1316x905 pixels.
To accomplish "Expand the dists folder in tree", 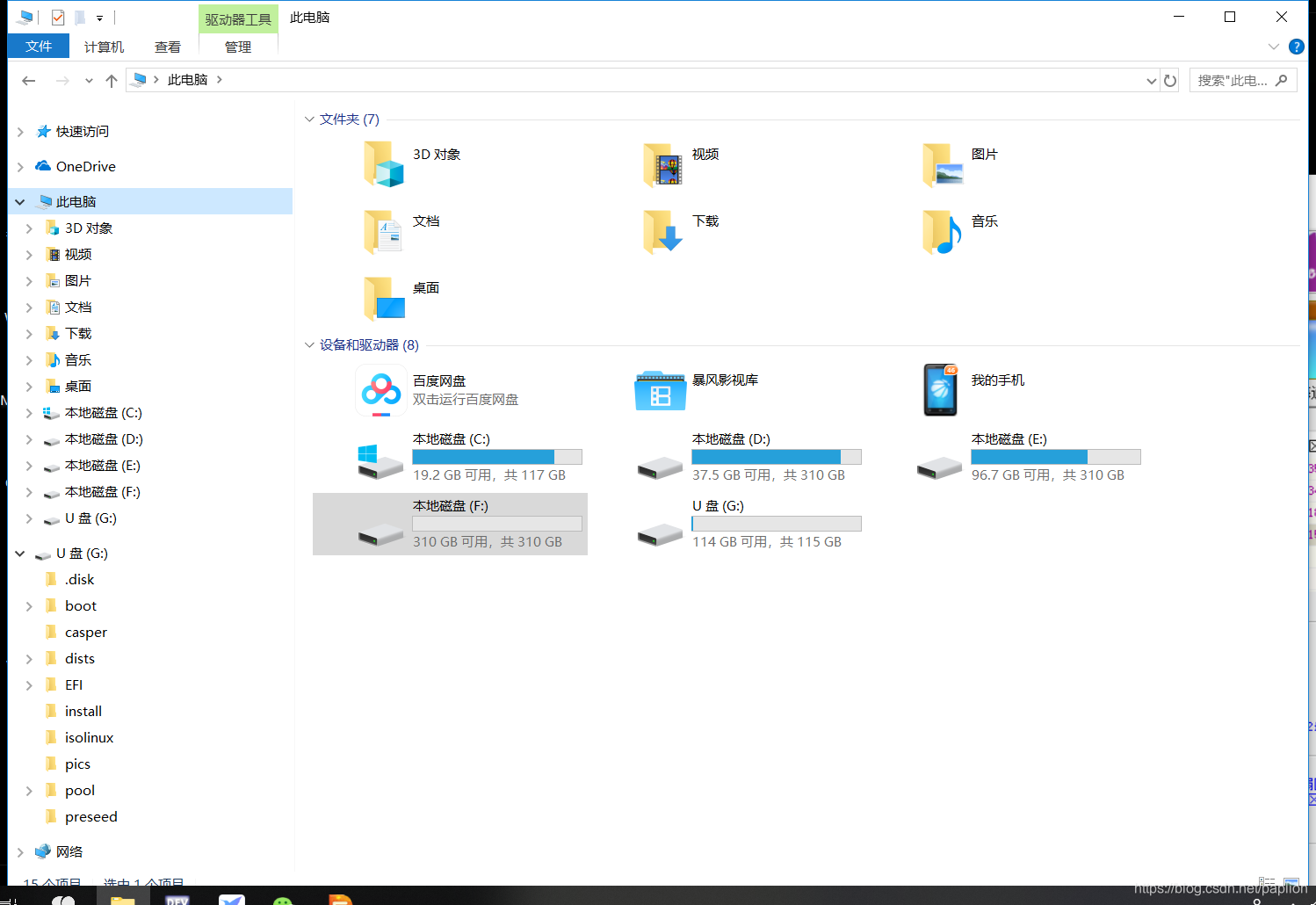I will [29, 659].
